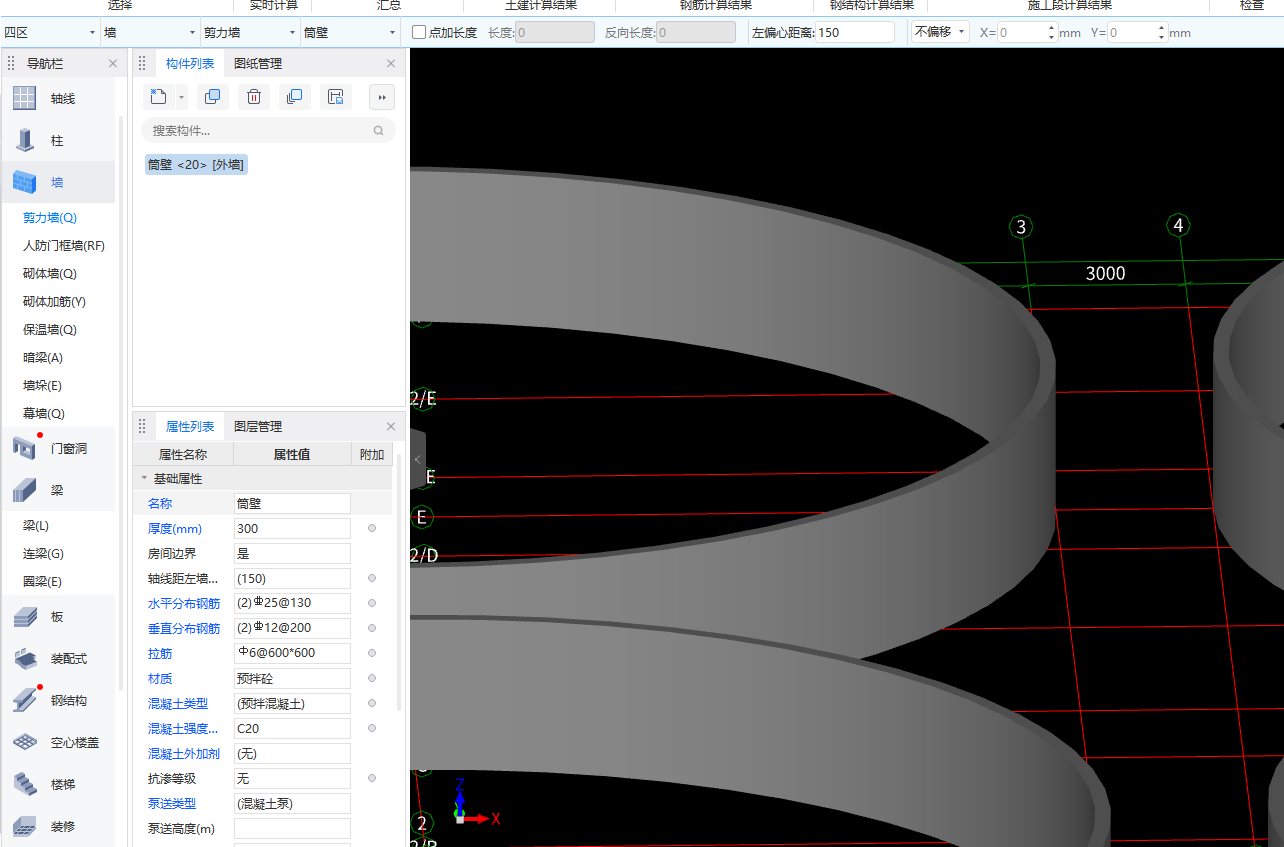Toggle 附加 circle for 混凝土强度 row
Screen dimensions: 1284x847
[372, 728]
